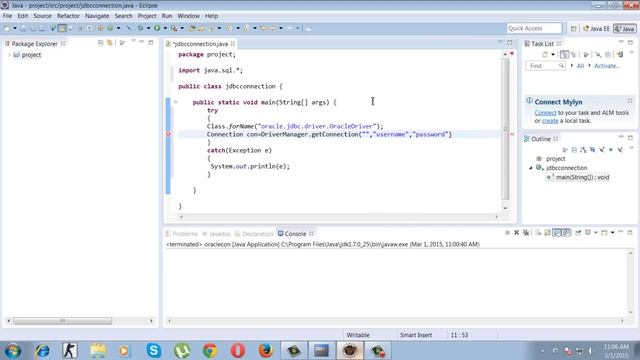Toggle Scroll Lock in the Console toolbar

(547, 233)
